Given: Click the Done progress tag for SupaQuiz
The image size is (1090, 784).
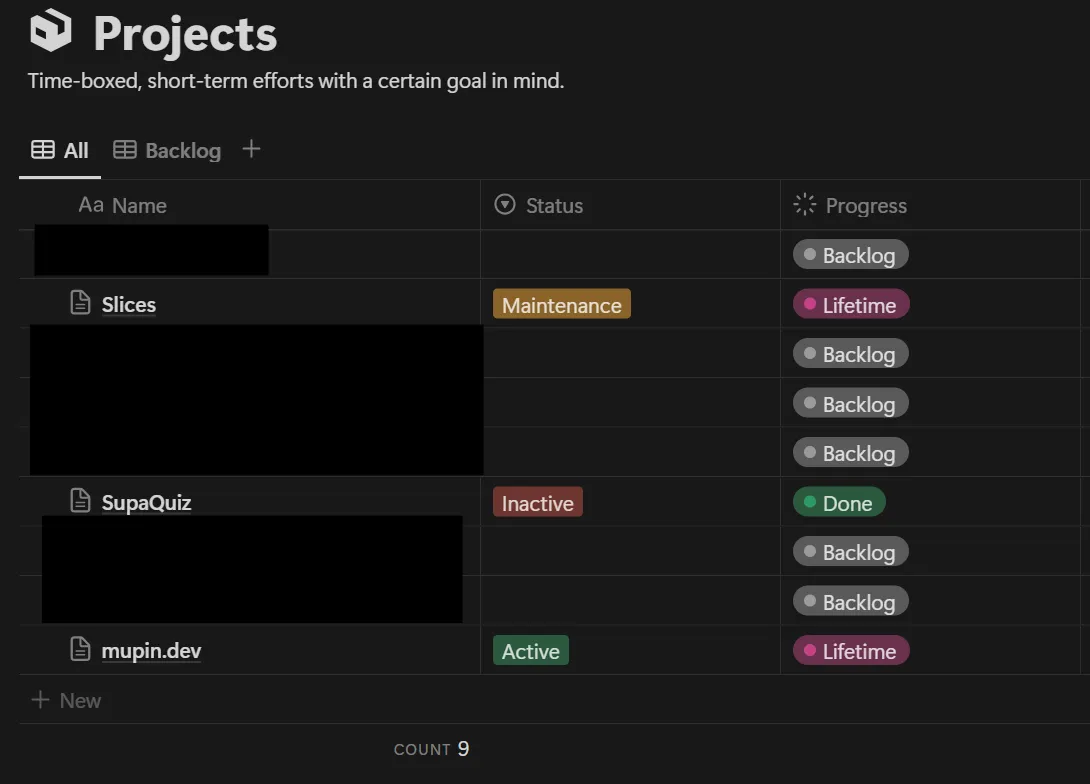Looking at the screenshot, I should coord(838,503).
